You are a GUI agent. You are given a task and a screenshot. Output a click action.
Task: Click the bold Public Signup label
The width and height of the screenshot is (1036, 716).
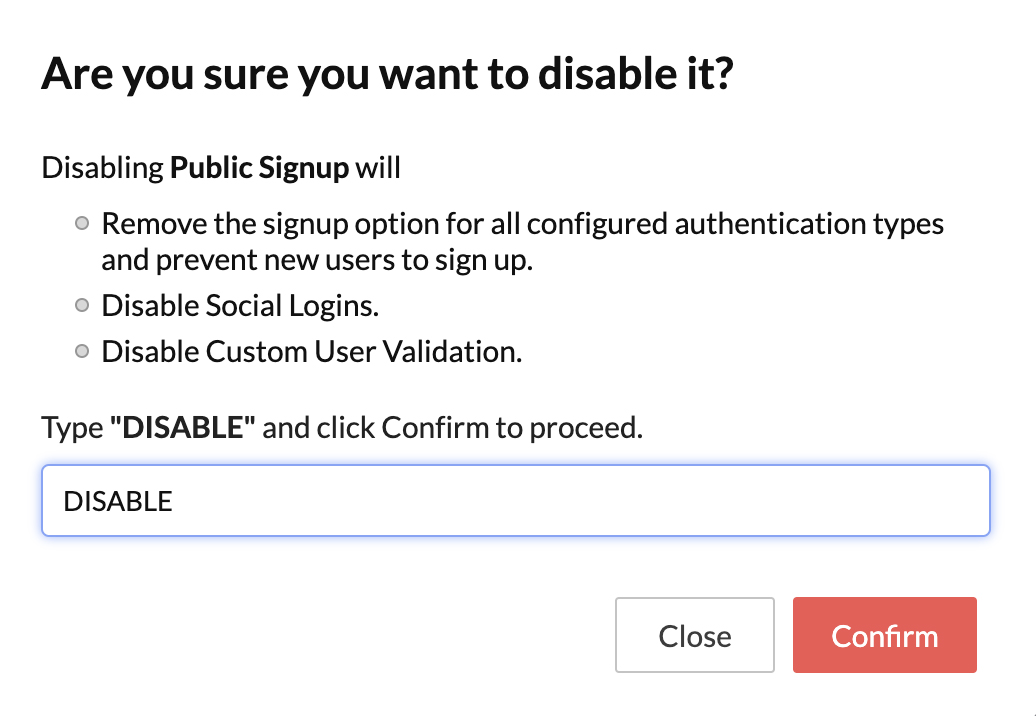pyautogui.click(x=258, y=167)
